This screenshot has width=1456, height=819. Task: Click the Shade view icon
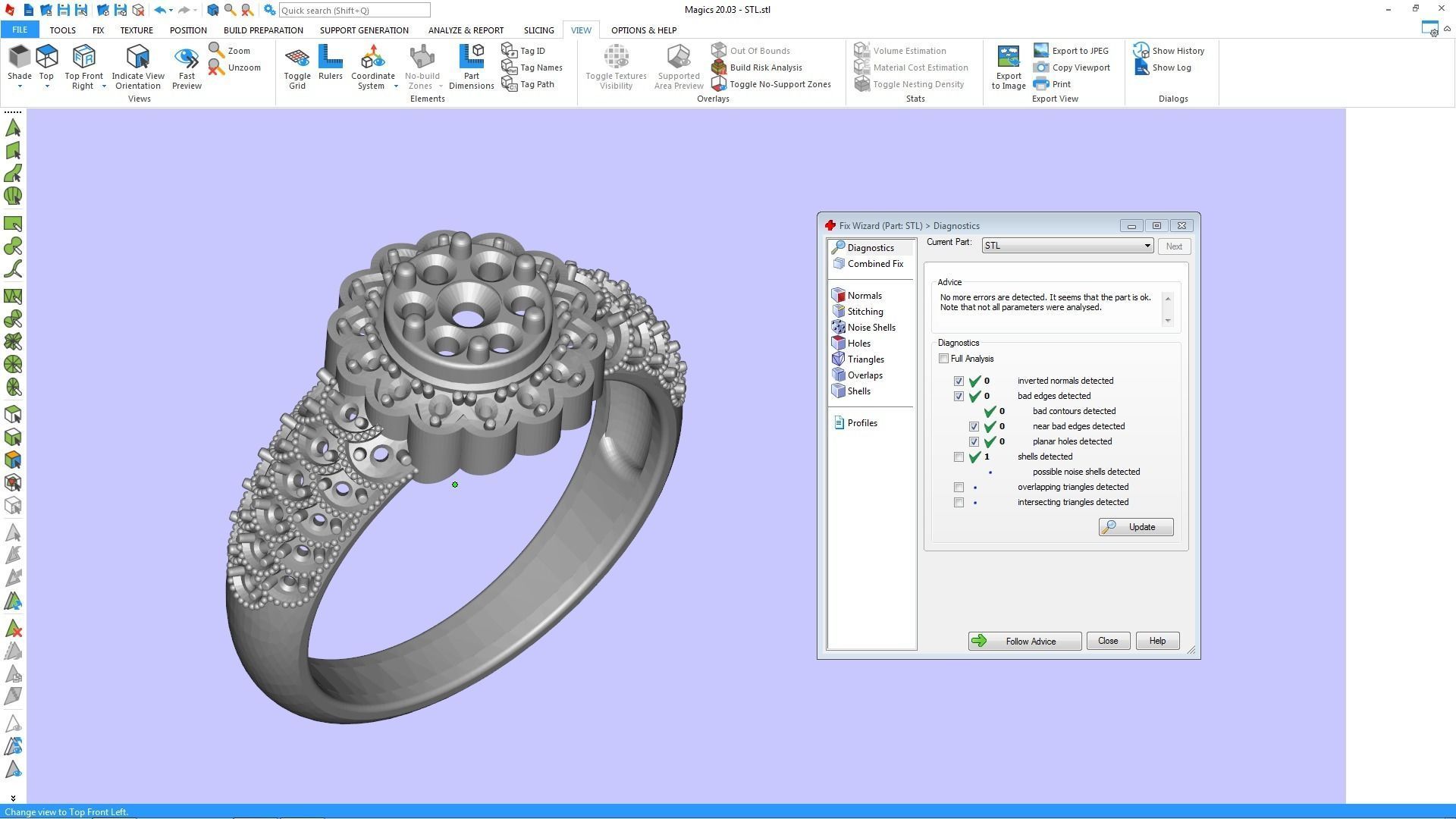coord(19,57)
